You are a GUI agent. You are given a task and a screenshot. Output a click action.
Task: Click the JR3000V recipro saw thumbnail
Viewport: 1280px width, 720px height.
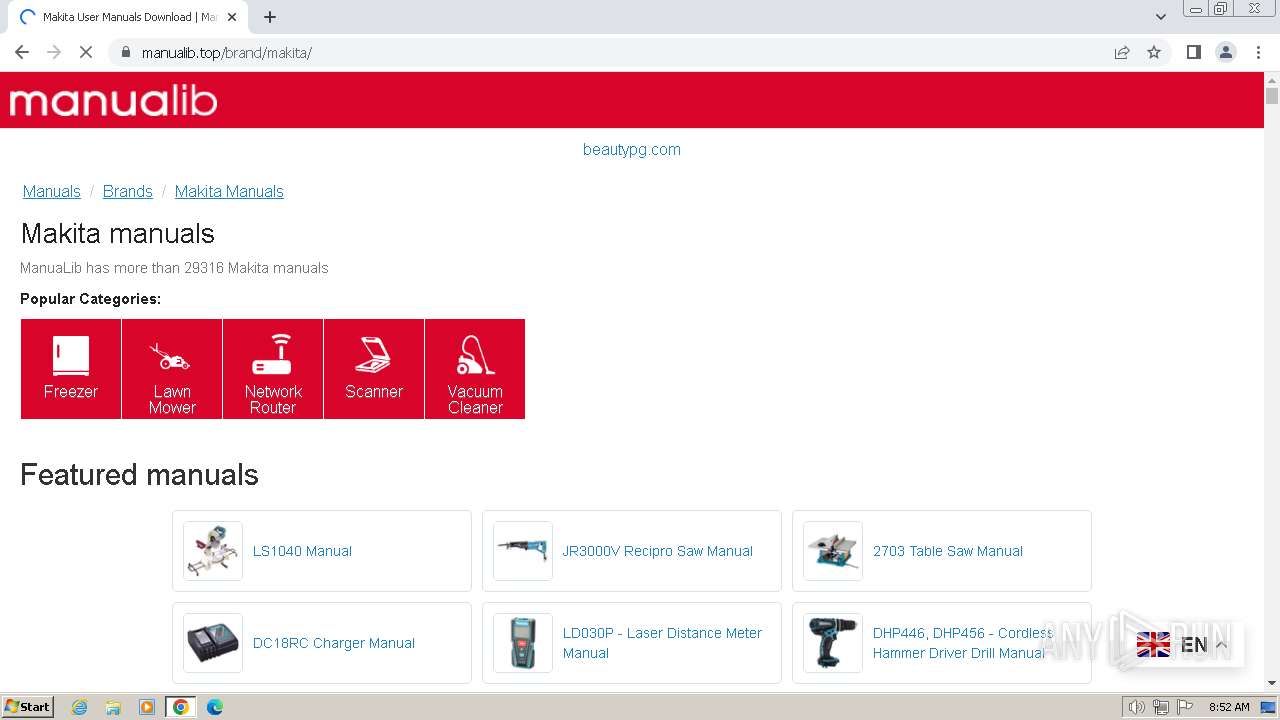coord(523,551)
